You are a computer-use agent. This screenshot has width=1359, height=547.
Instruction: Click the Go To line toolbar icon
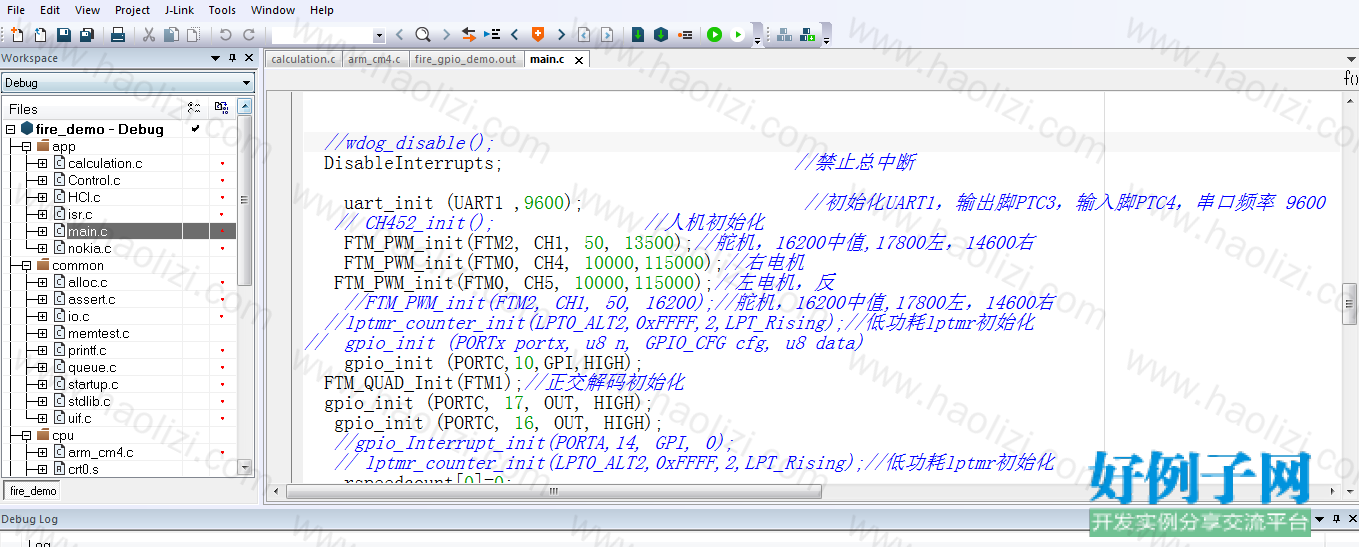pyautogui.click(x=491, y=35)
